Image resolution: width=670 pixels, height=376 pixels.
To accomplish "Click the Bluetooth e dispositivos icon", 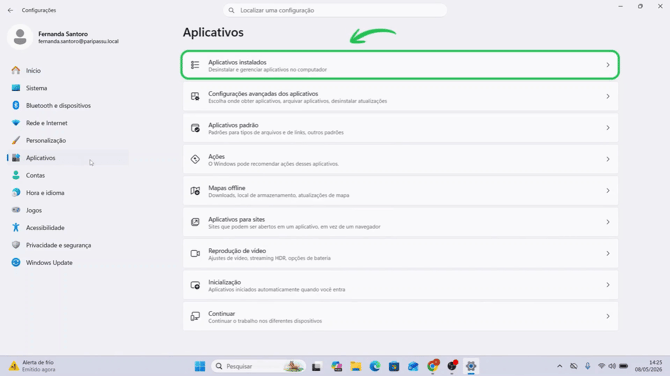I will (x=16, y=105).
